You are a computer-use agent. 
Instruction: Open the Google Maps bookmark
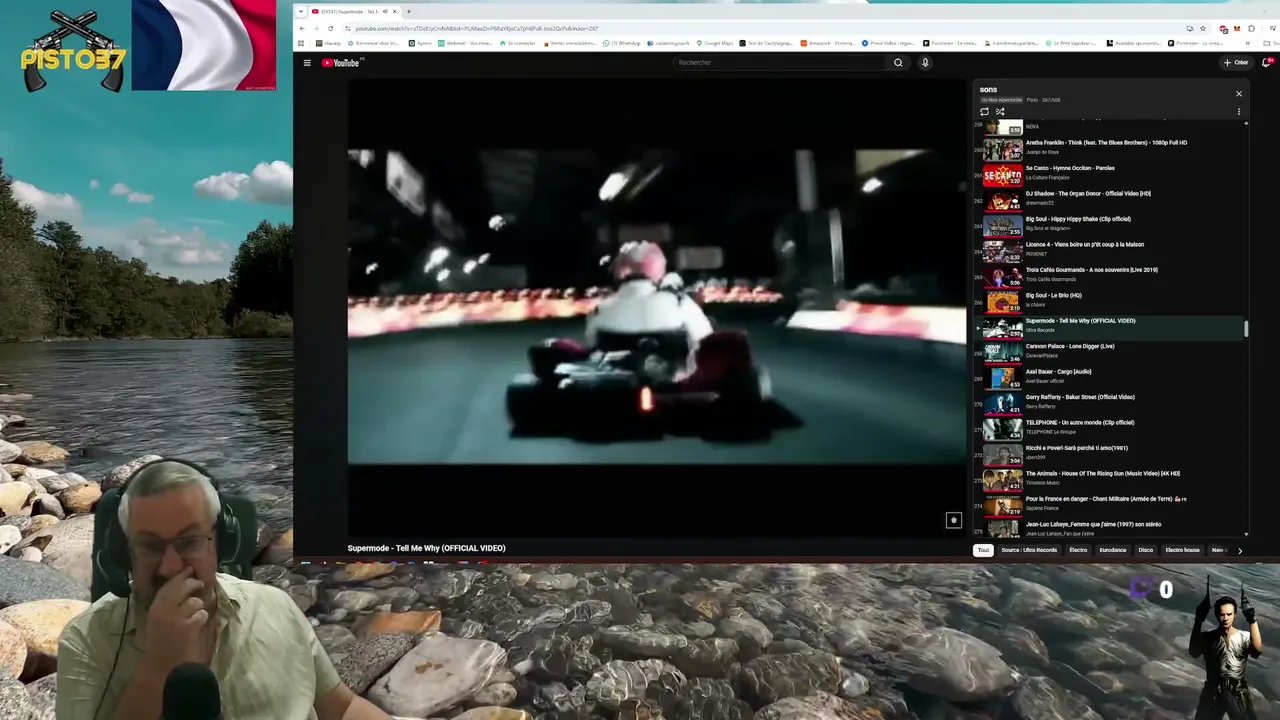(x=715, y=43)
